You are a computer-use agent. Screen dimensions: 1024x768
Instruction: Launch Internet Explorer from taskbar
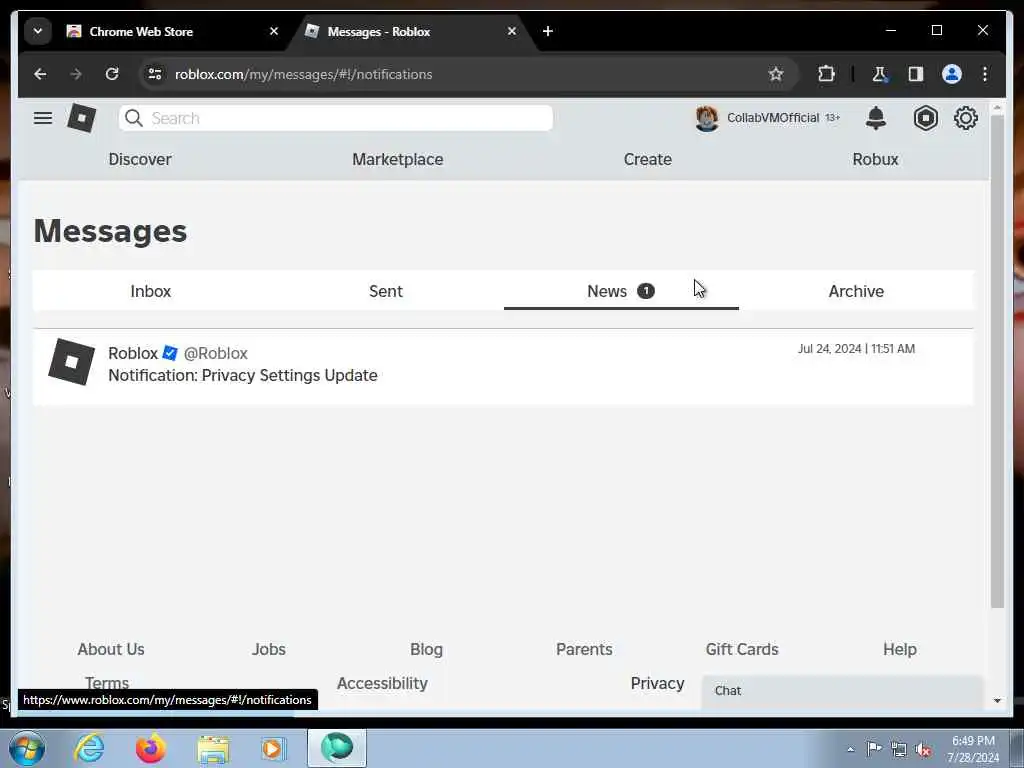(89, 748)
